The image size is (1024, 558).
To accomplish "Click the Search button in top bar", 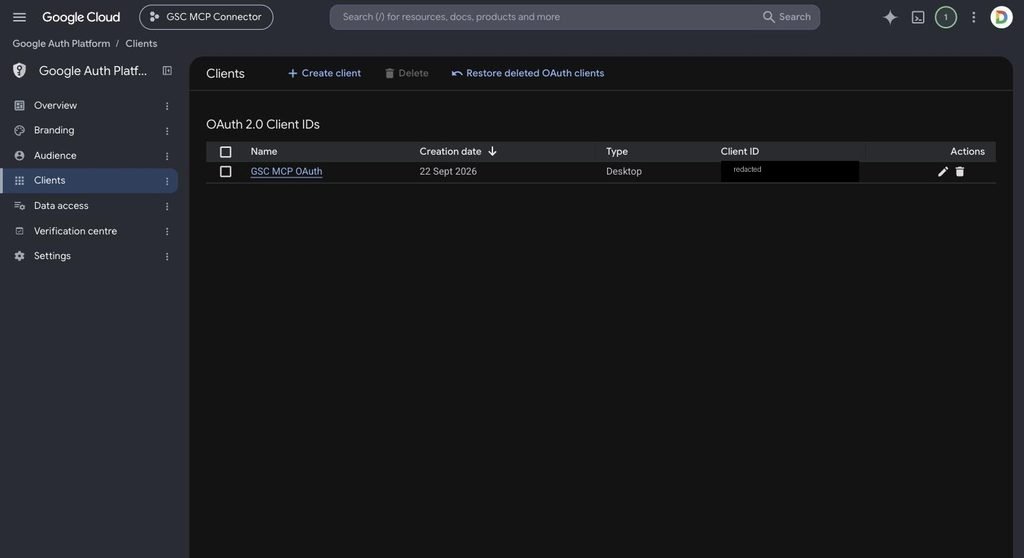I will tap(787, 17).
